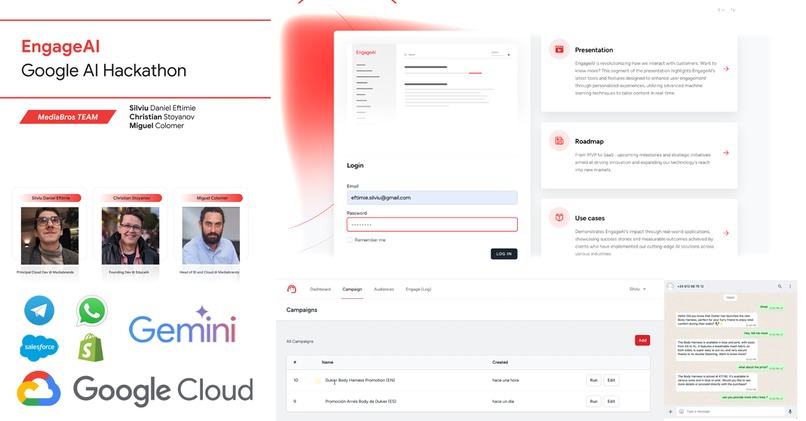This screenshot has width=806, height=421.
Task: Click the chat attach plus icon
Action: coord(670,411)
